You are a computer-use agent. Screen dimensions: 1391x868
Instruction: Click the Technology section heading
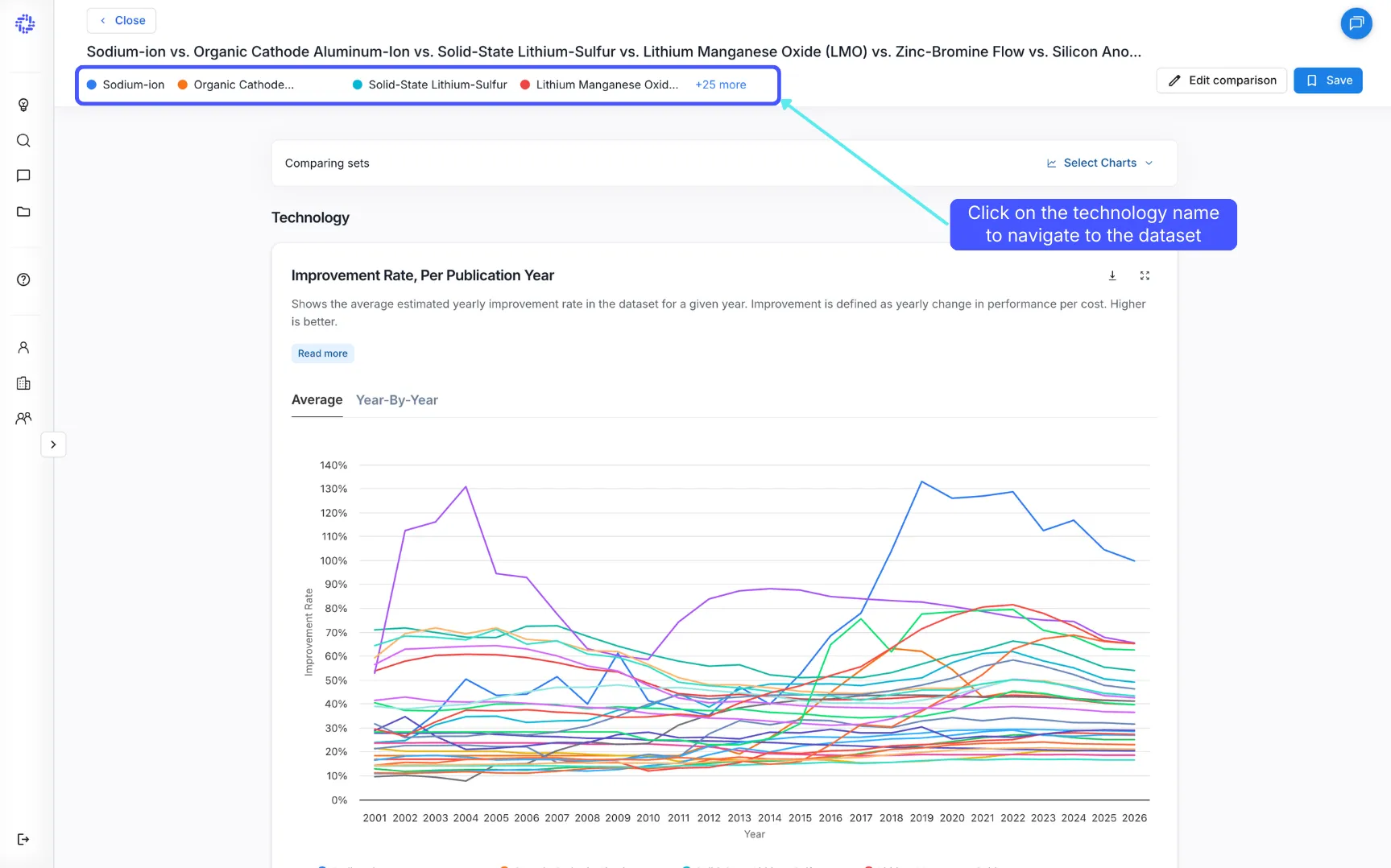(310, 217)
